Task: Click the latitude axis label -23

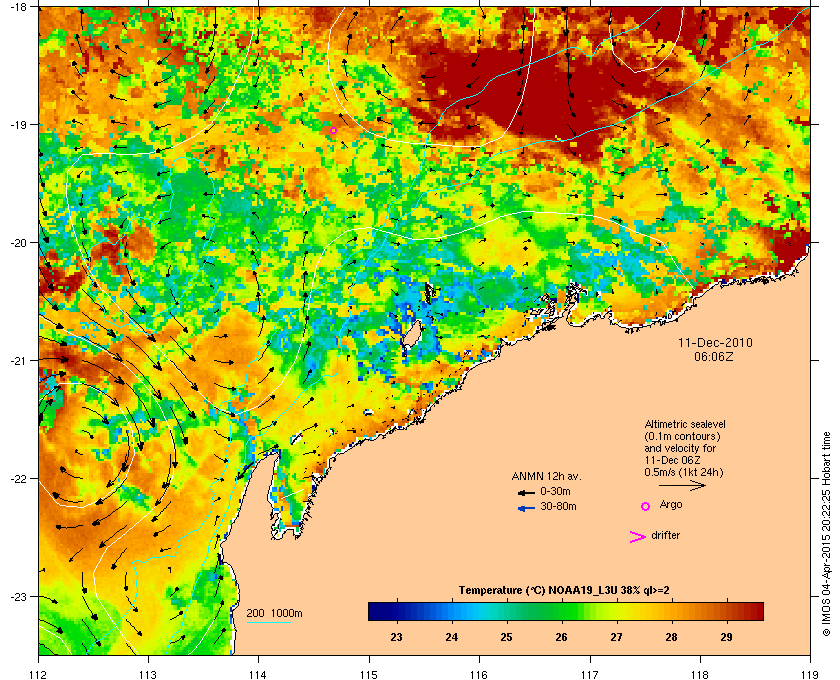Action: click(18, 596)
